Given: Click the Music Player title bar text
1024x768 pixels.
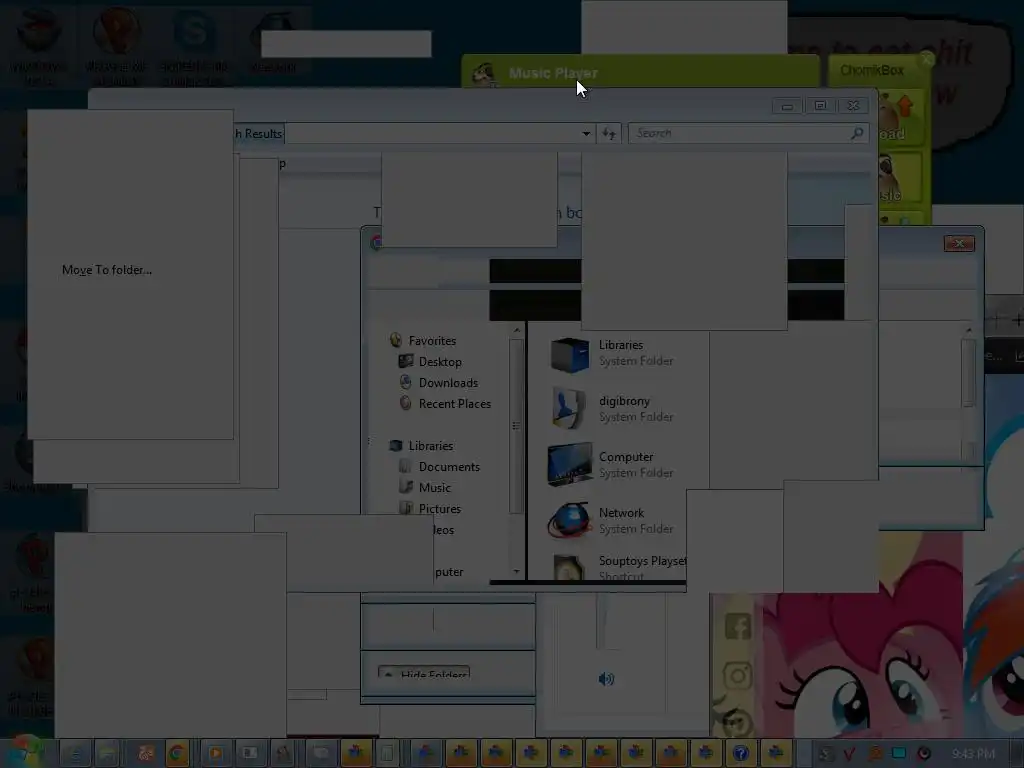Looking at the screenshot, I should coord(553,73).
